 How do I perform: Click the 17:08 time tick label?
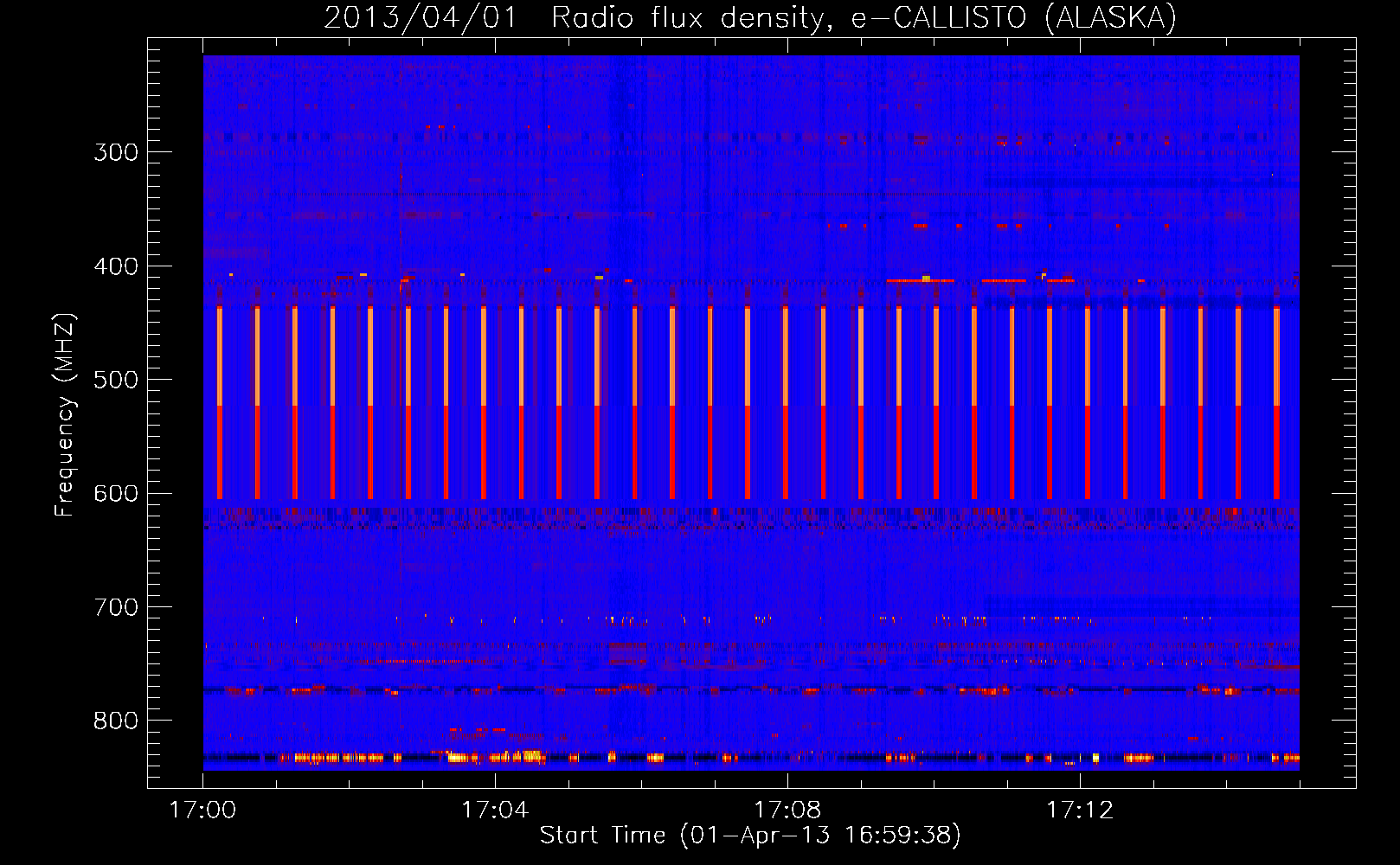(x=787, y=810)
